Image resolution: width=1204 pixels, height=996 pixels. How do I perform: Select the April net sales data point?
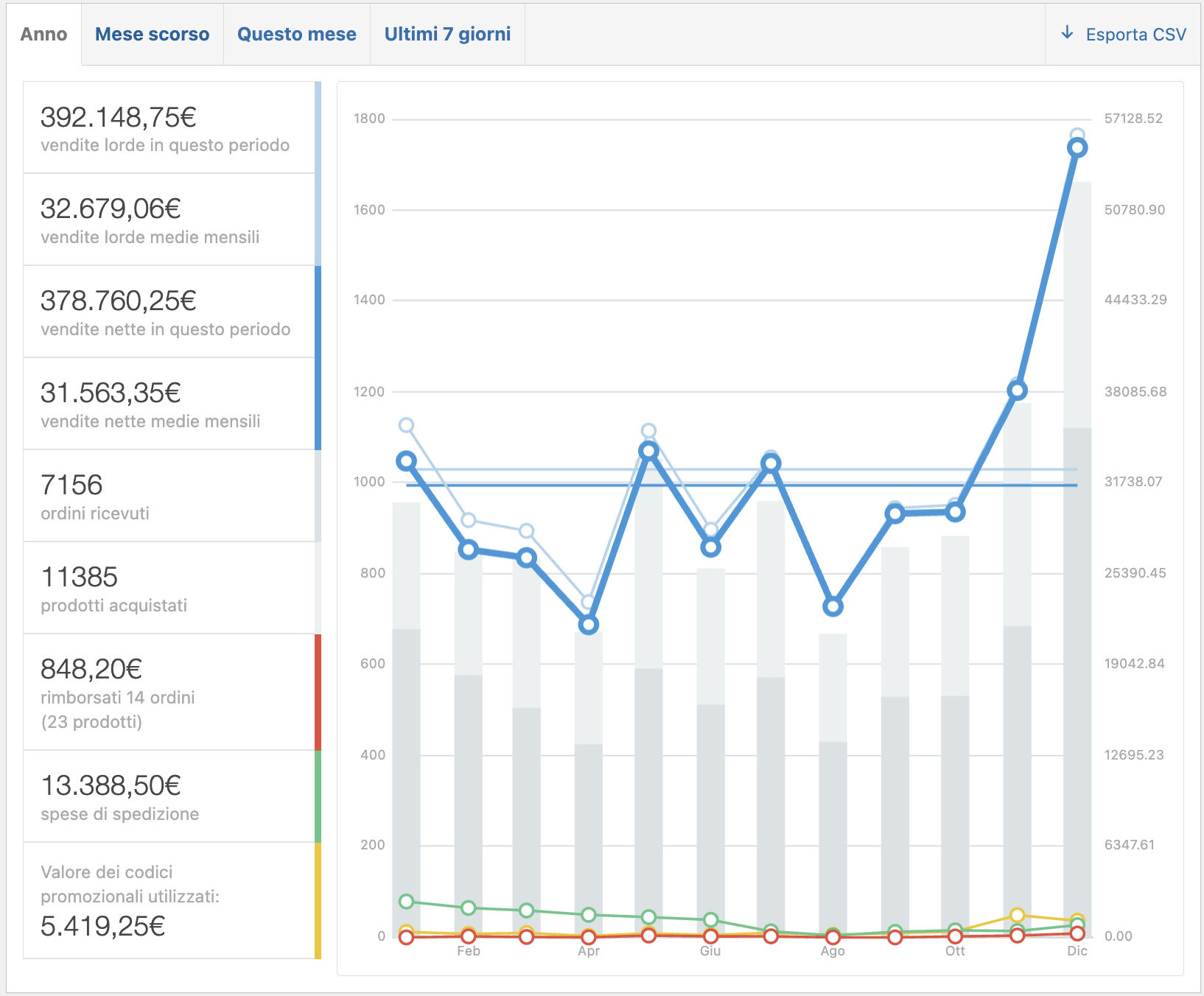pyautogui.click(x=588, y=625)
